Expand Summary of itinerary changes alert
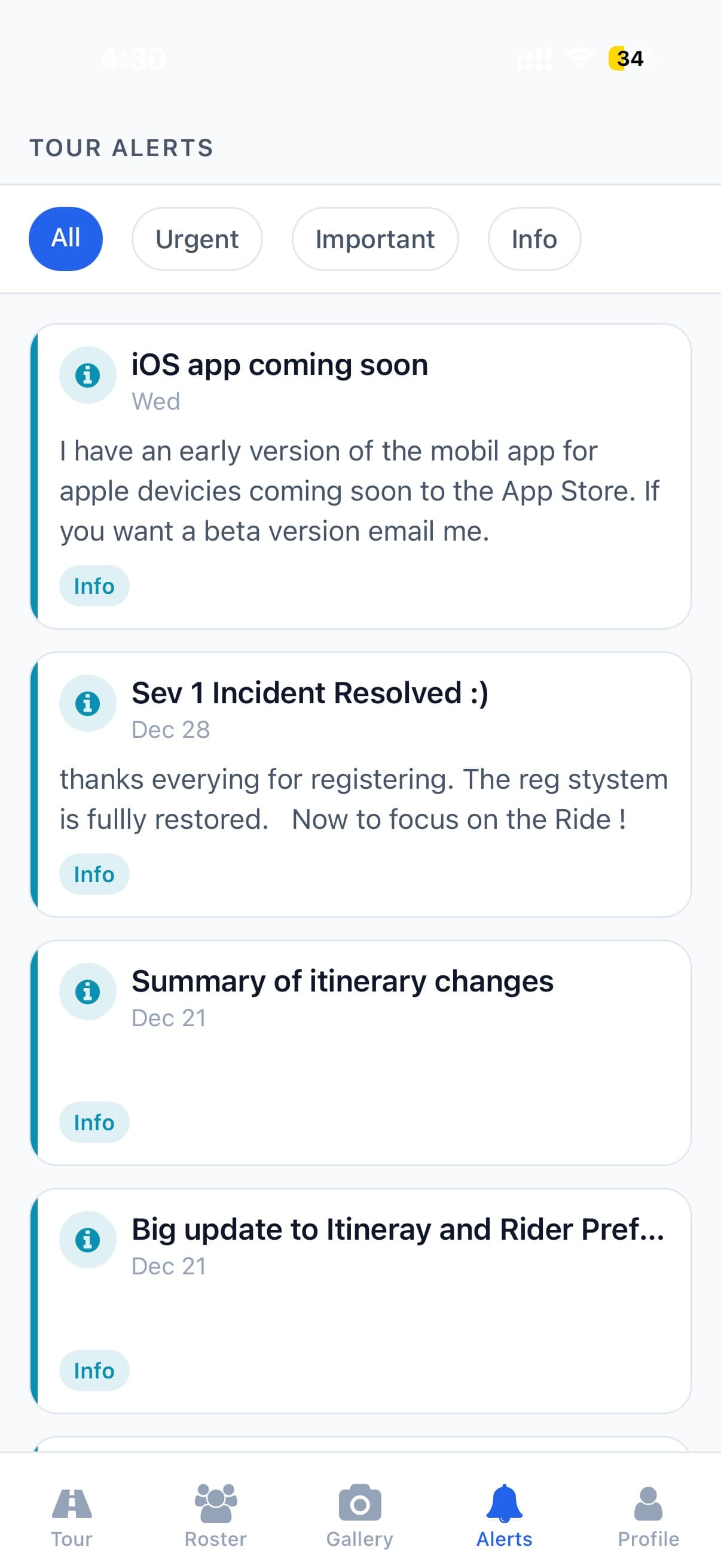The height and width of the screenshot is (1568, 721). [x=343, y=982]
